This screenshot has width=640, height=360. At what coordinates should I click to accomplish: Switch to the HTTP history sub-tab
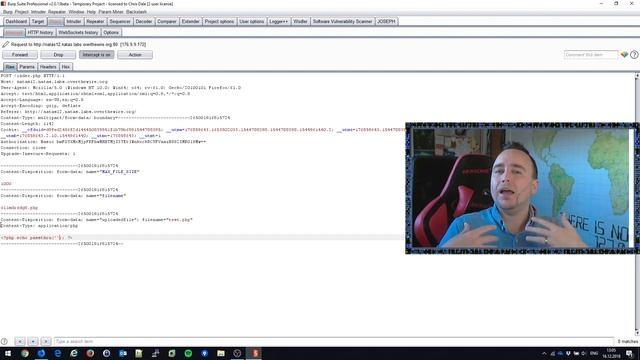tap(40, 32)
